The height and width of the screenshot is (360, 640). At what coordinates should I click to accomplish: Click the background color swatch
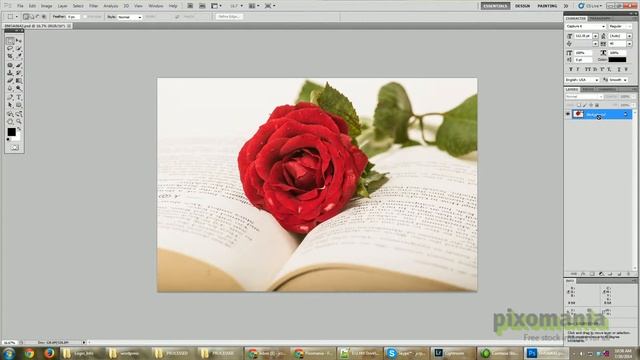[x=17, y=138]
